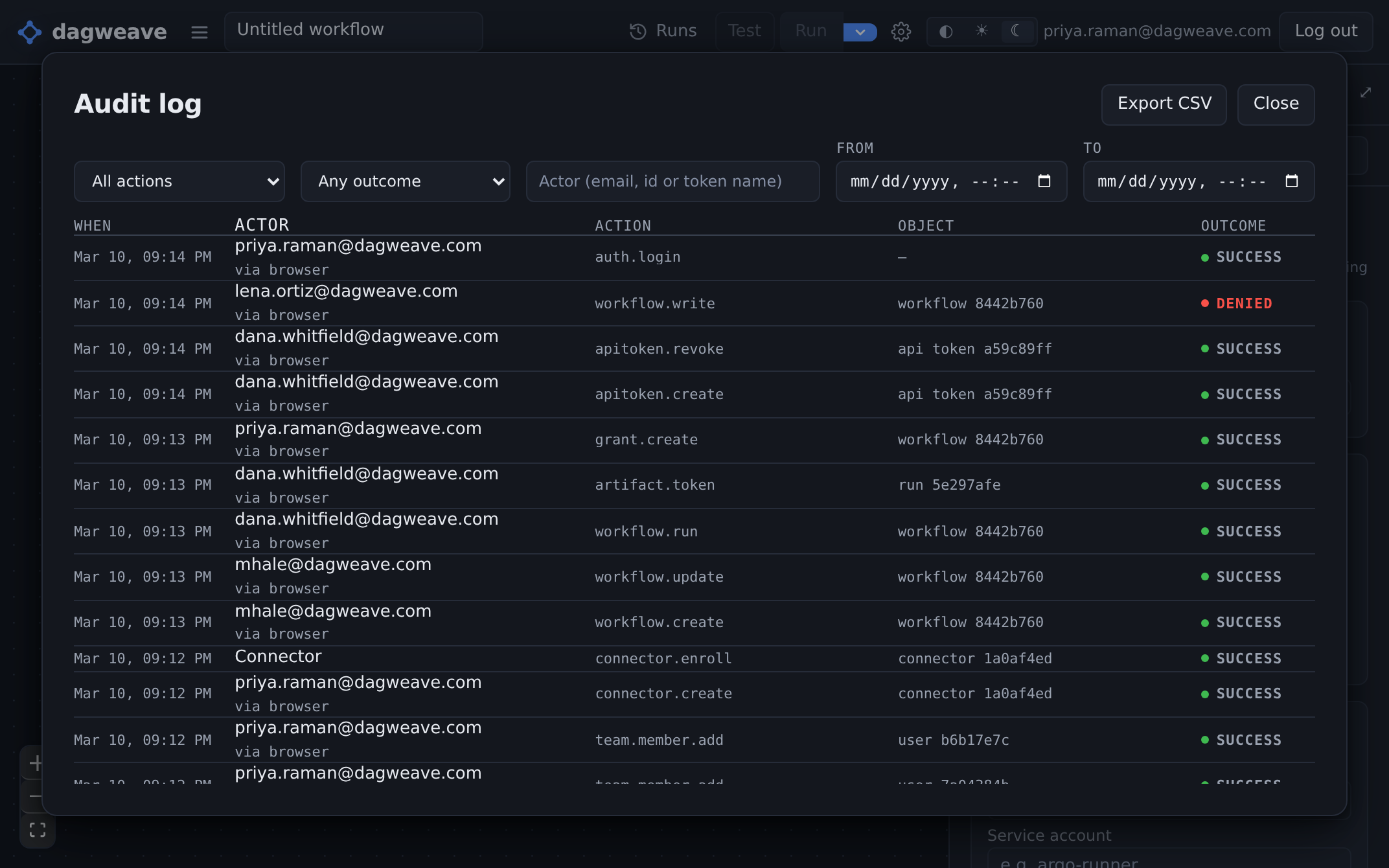The height and width of the screenshot is (868, 1389).
Task: Click the auth.login action cell
Action: point(637,257)
